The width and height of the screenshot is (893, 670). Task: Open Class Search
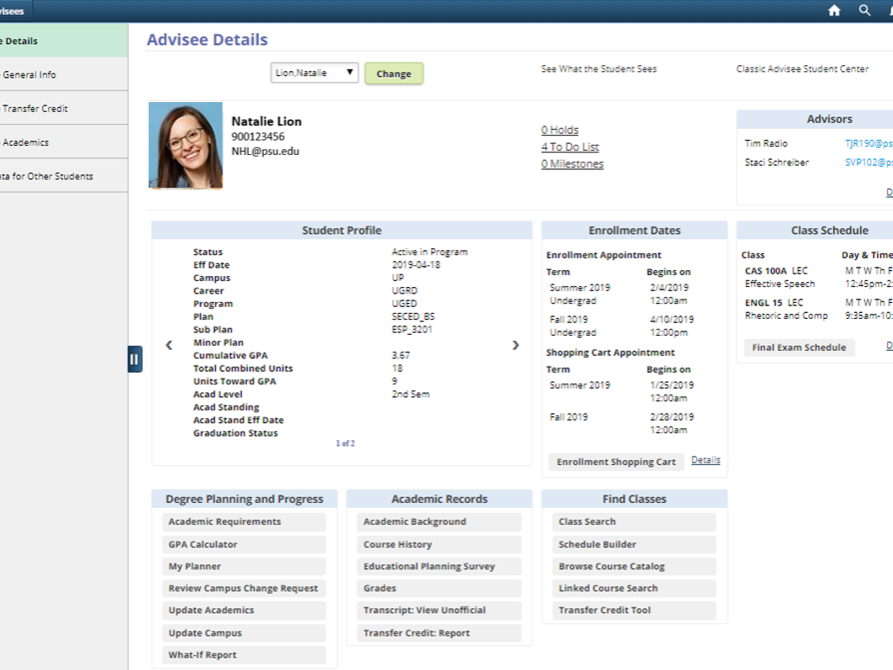[634, 522]
